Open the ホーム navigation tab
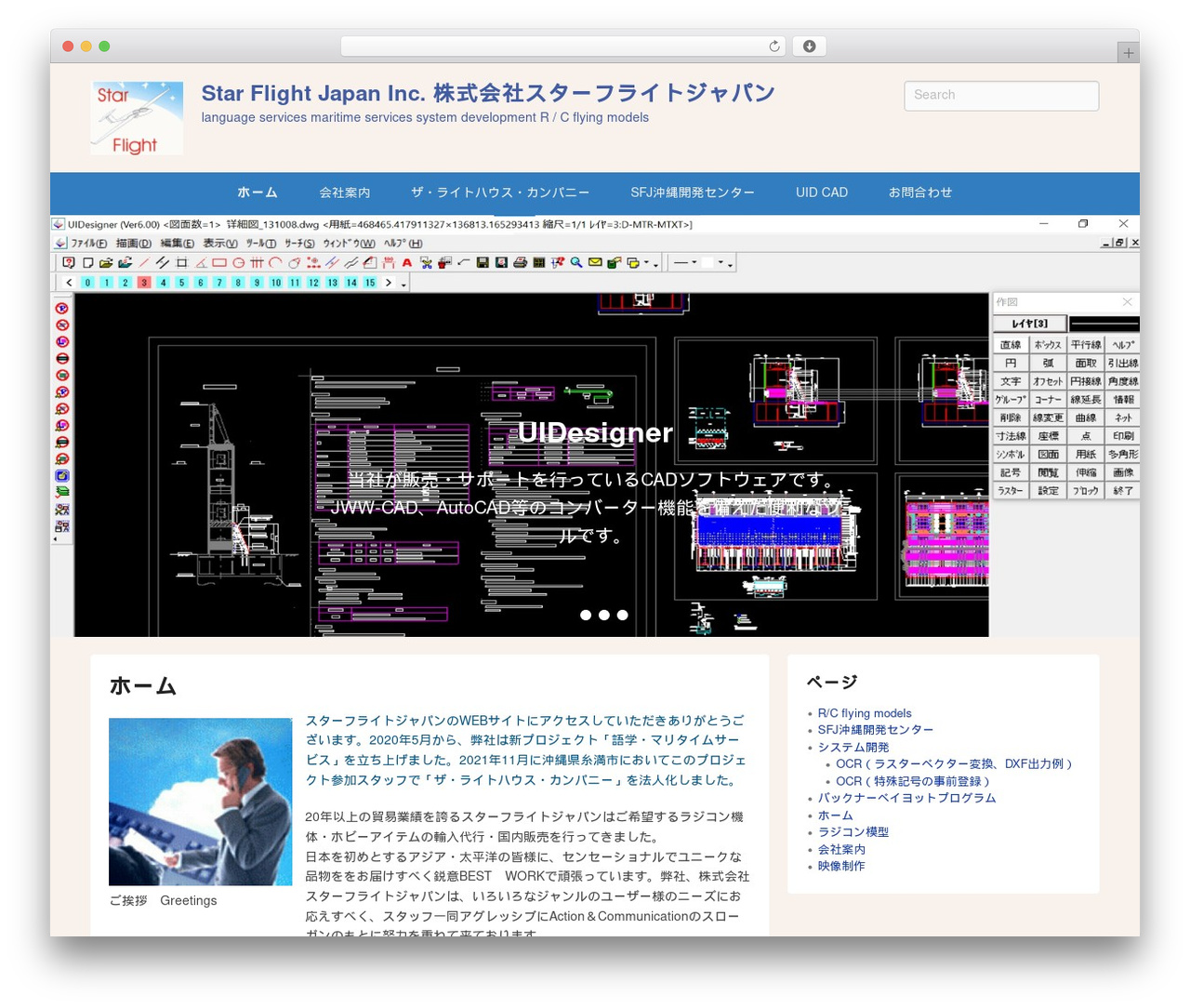The height and width of the screenshot is (1008, 1190). coord(258,192)
